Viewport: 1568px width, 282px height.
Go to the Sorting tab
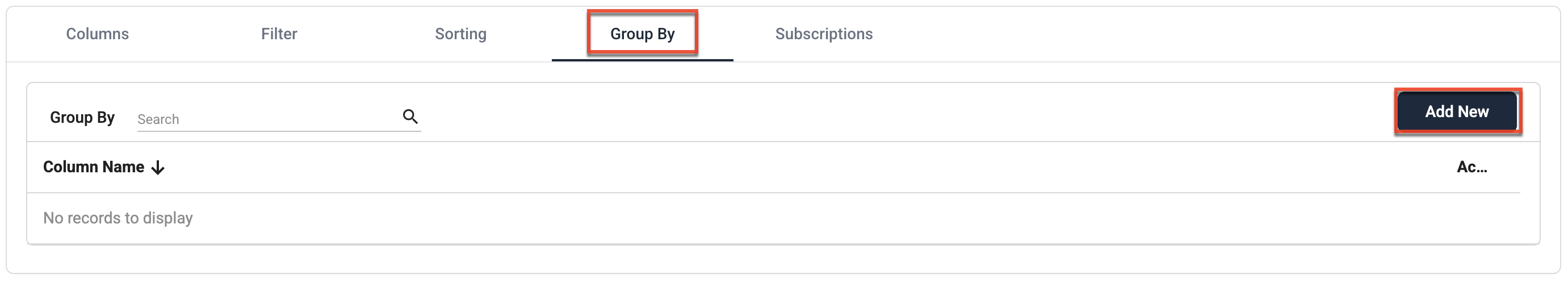(461, 34)
